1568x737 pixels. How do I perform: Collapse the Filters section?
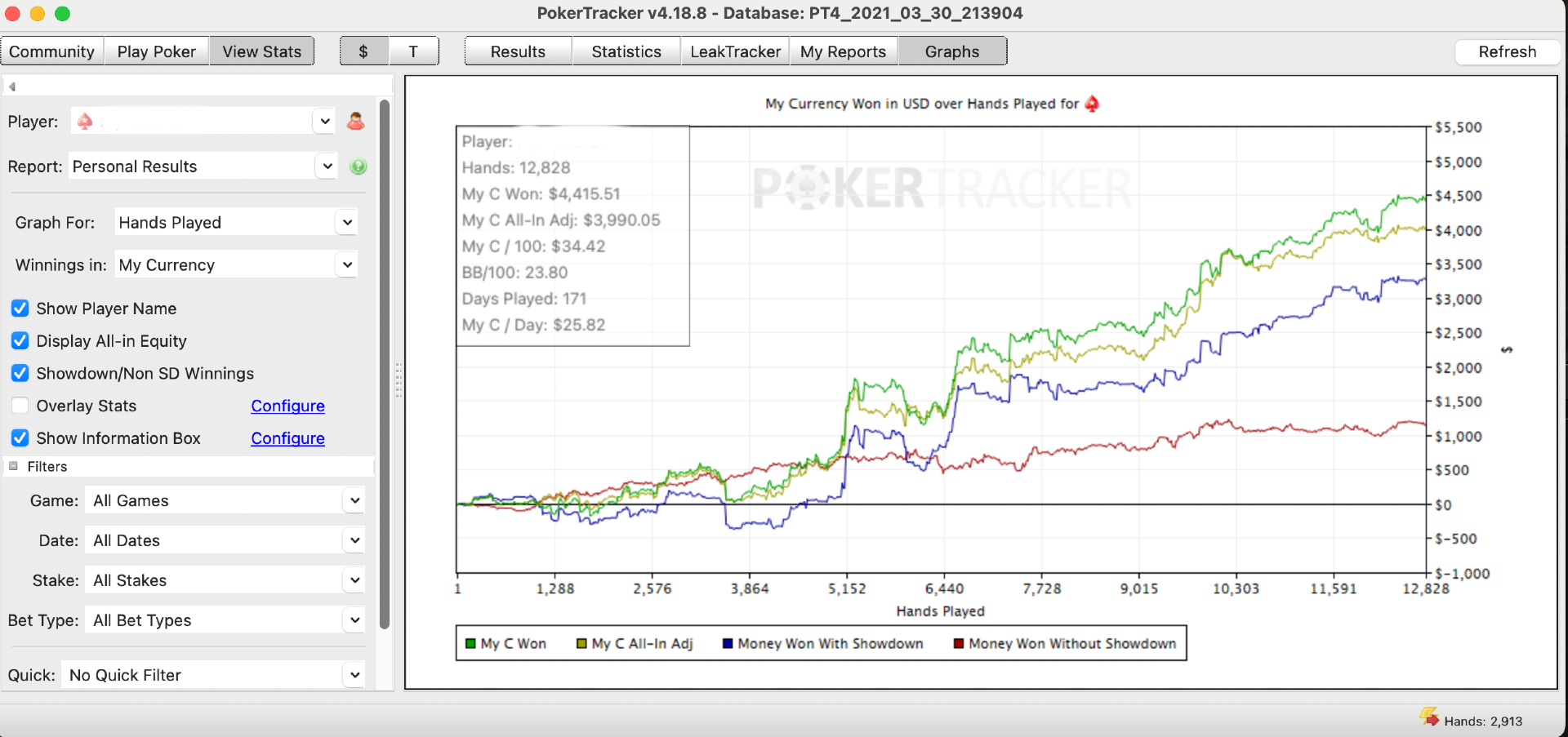14,466
